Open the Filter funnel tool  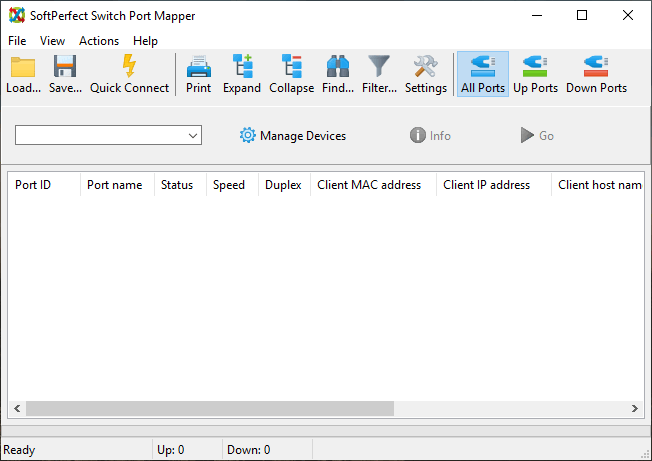pos(379,66)
